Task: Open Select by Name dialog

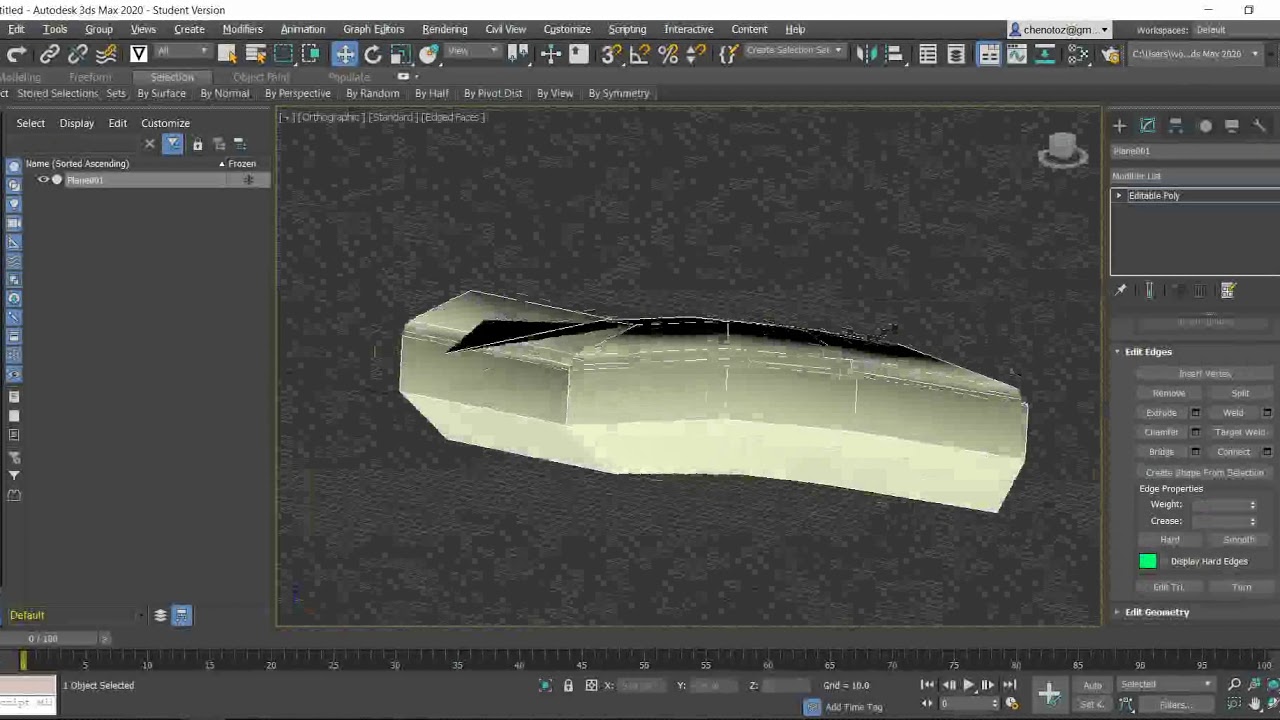Action: (x=255, y=54)
